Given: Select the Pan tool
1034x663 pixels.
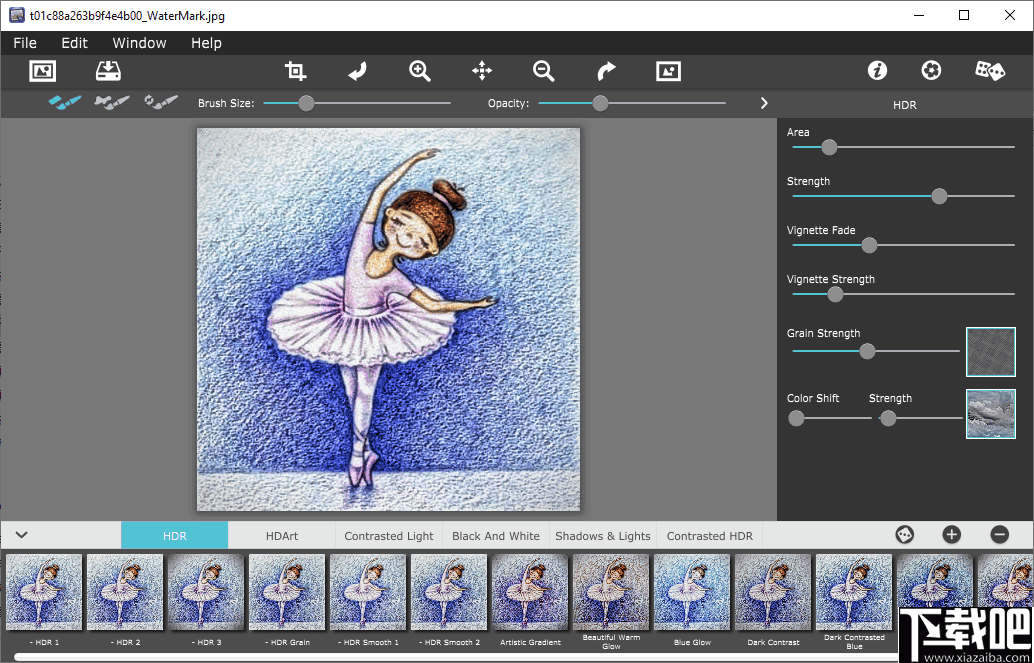Looking at the screenshot, I should (481, 71).
